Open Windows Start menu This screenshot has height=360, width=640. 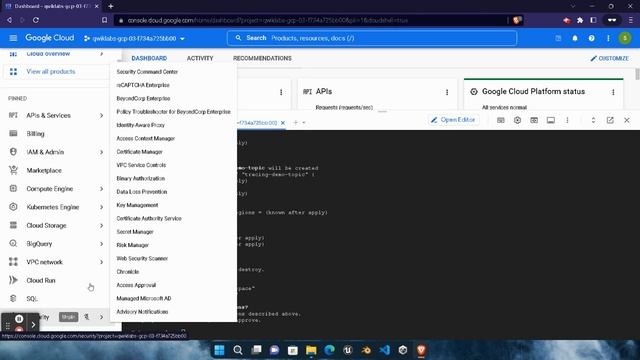[x=219, y=350]
